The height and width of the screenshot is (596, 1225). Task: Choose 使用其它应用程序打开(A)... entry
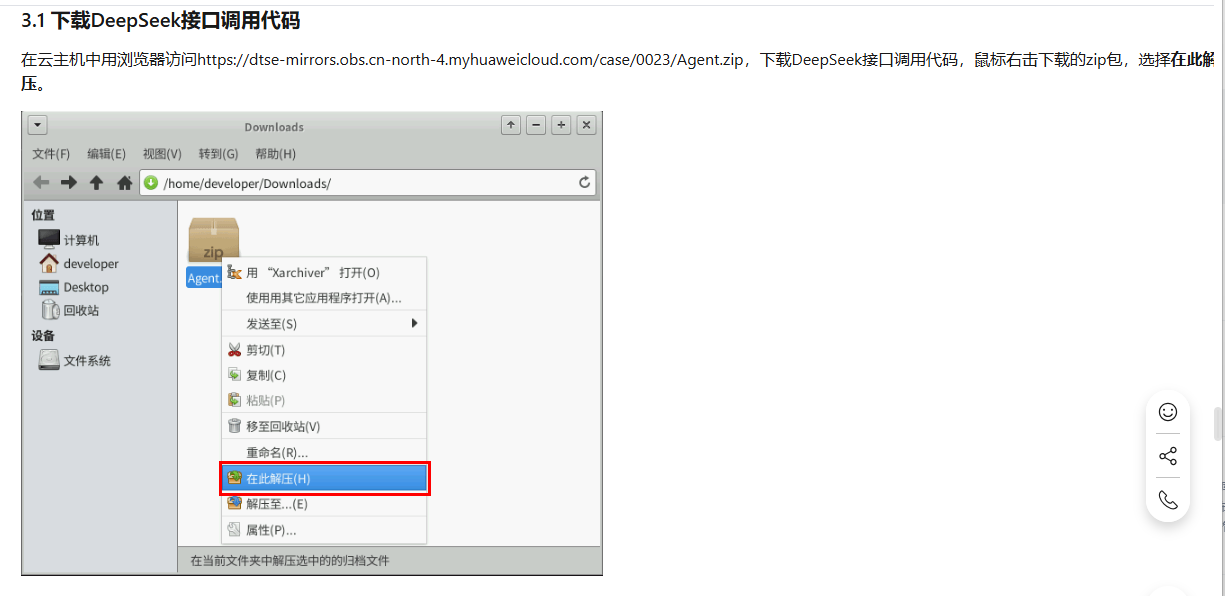pyautogui.click(x=324, y=298)
